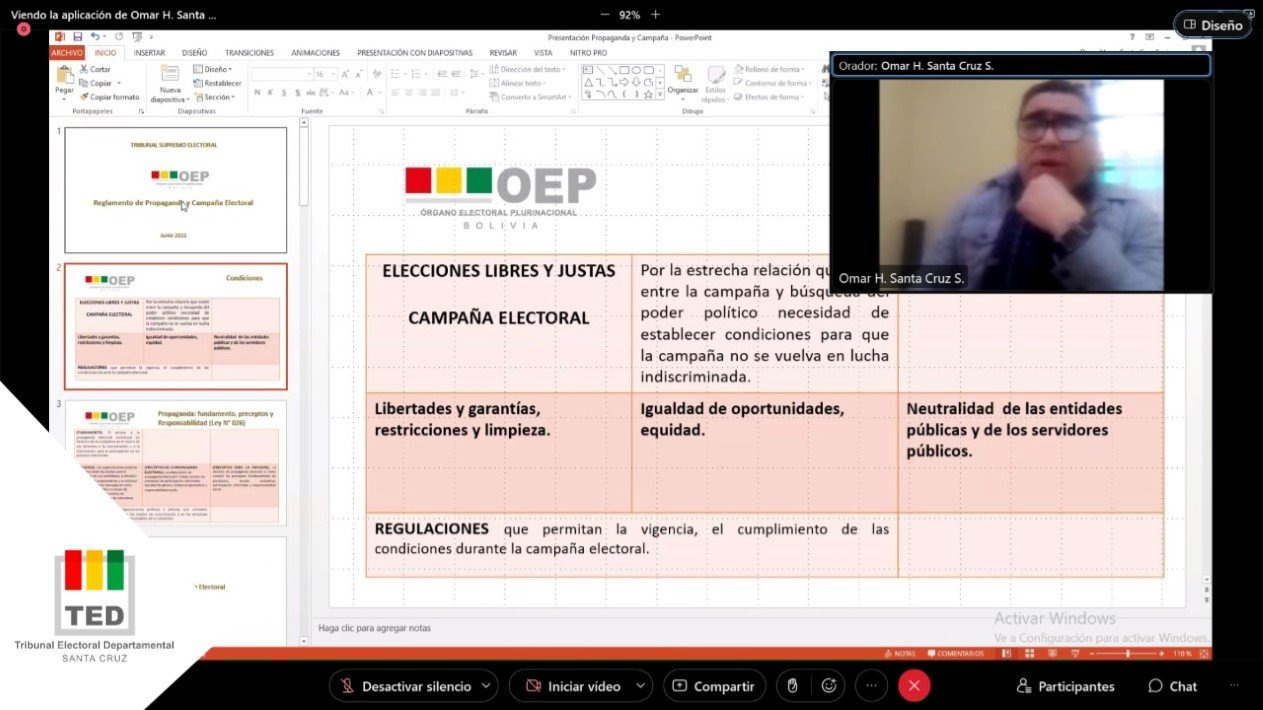Open the emoji reactions button
The height and width of the screenshot is (710, 1263).
(829, 686)
